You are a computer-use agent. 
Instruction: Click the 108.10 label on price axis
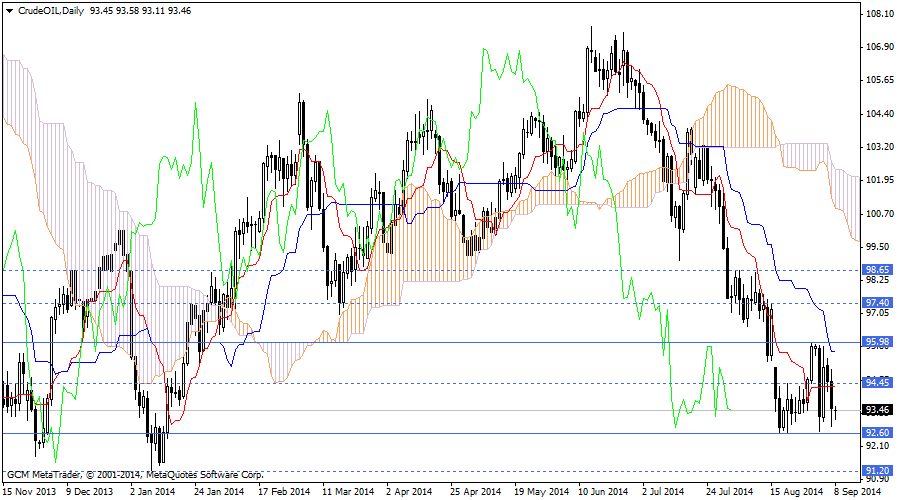[879, 14]
